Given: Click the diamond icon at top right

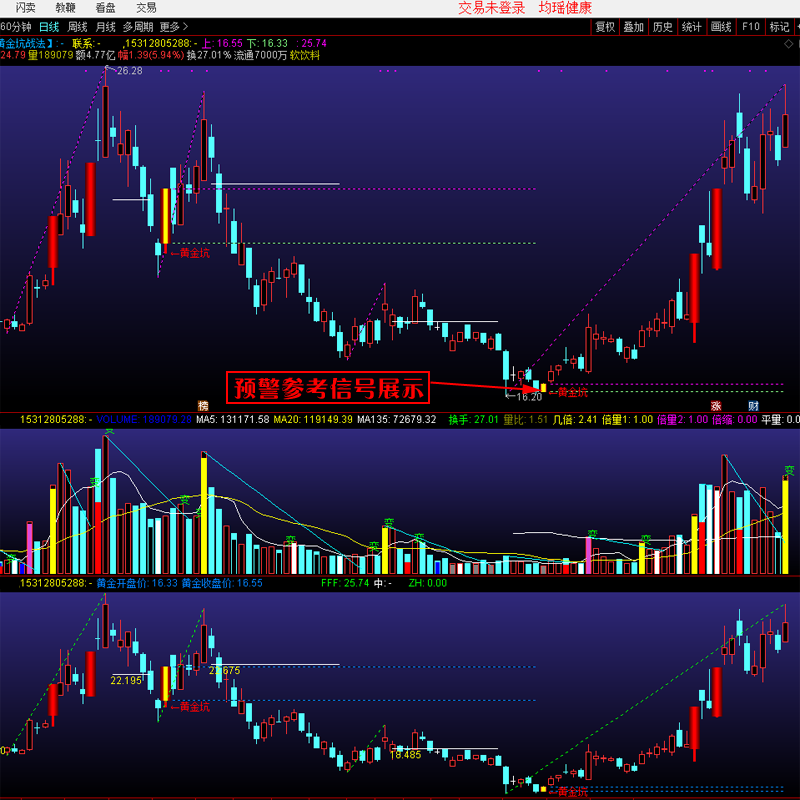Looking at the screenshot, I should pyautogui.click(x=788, y=44).
